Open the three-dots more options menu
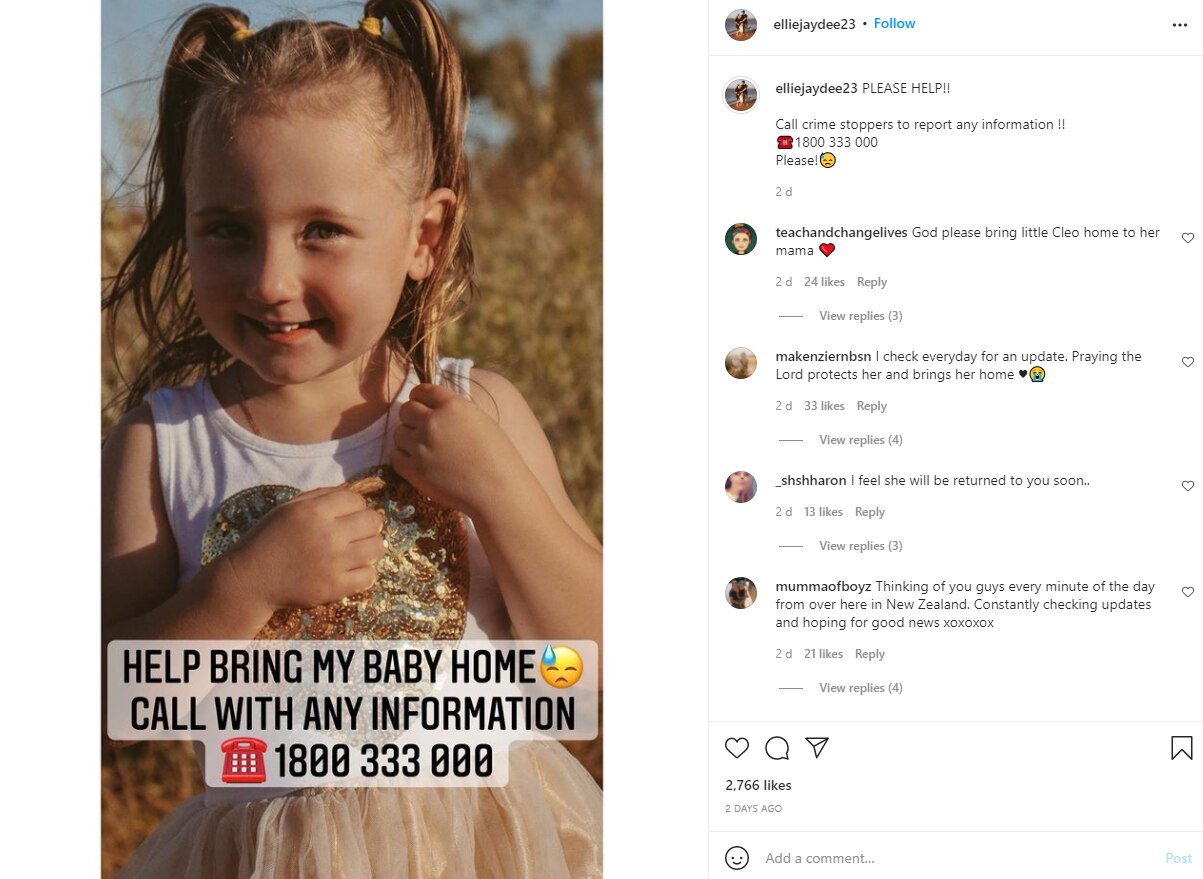Image resolution: width=1203 pixels, height=879 pixels. (1180, 25)
